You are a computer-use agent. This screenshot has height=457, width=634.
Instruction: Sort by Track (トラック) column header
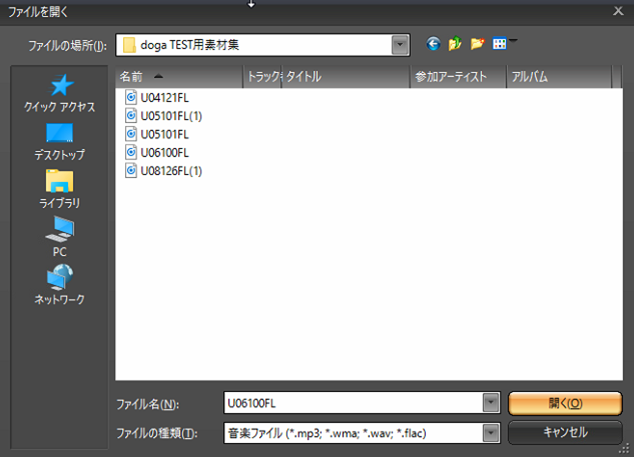tap(263, 76)
